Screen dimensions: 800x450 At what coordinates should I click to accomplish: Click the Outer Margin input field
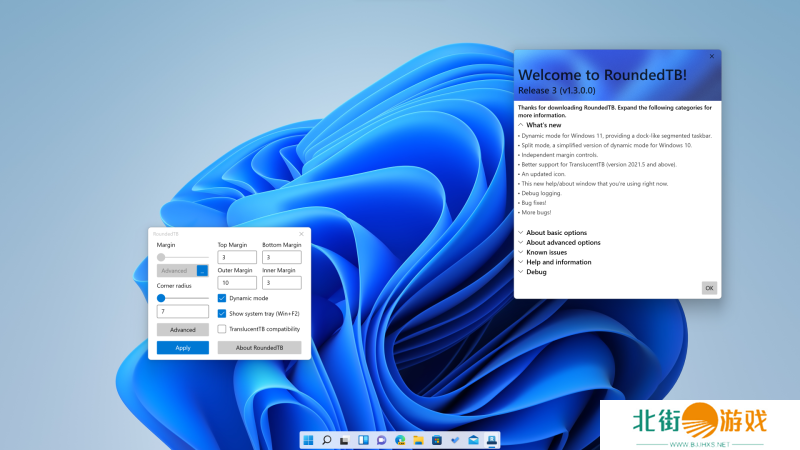point(237,283)
